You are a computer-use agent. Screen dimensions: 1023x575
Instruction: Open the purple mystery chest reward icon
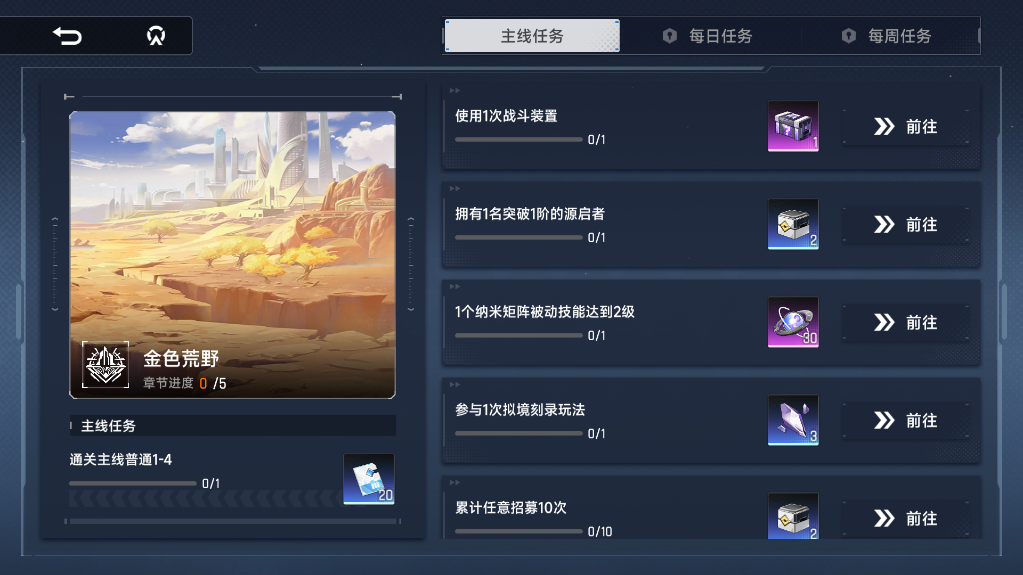(x=793, y=126)
